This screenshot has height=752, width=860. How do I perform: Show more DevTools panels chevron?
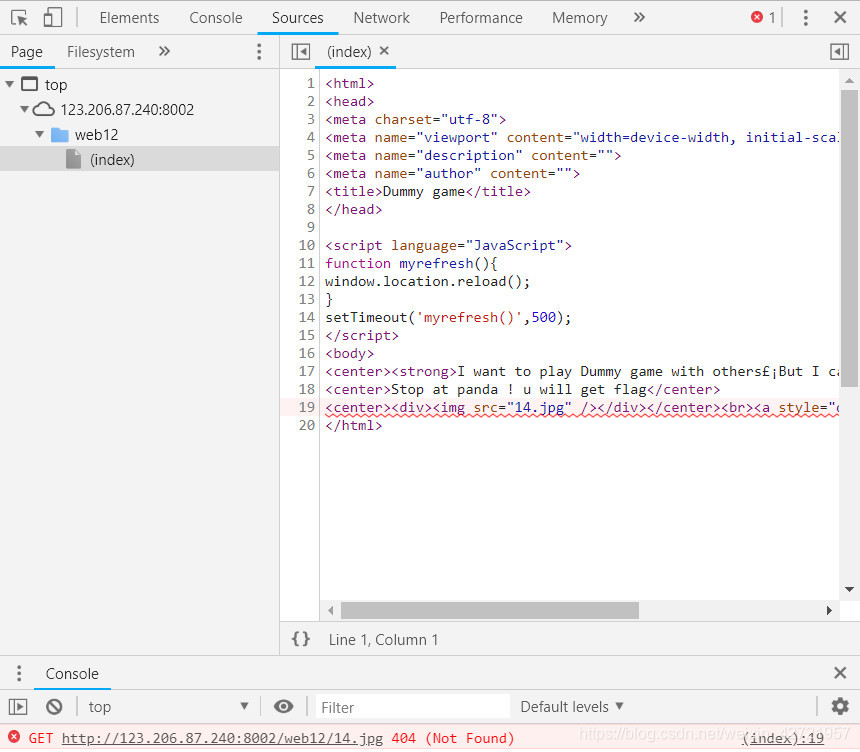639,18
